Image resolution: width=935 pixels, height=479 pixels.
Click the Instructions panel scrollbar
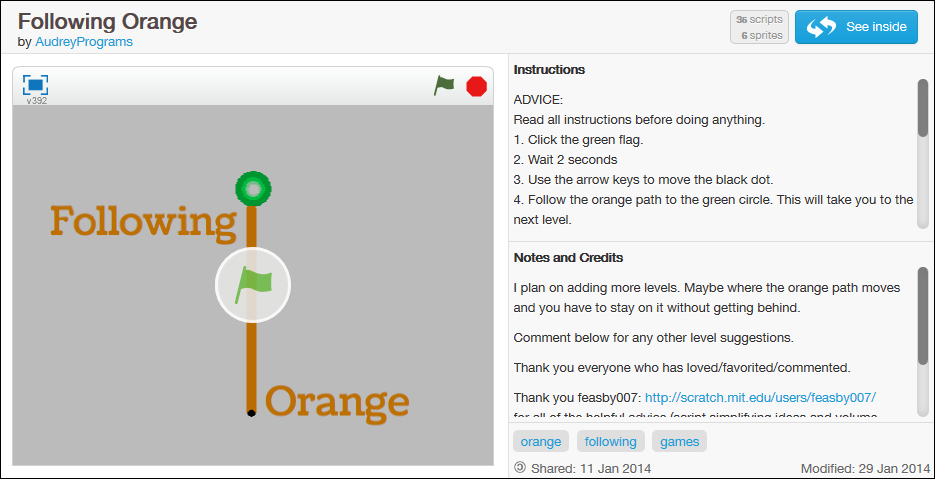click(x=922, y=108)
